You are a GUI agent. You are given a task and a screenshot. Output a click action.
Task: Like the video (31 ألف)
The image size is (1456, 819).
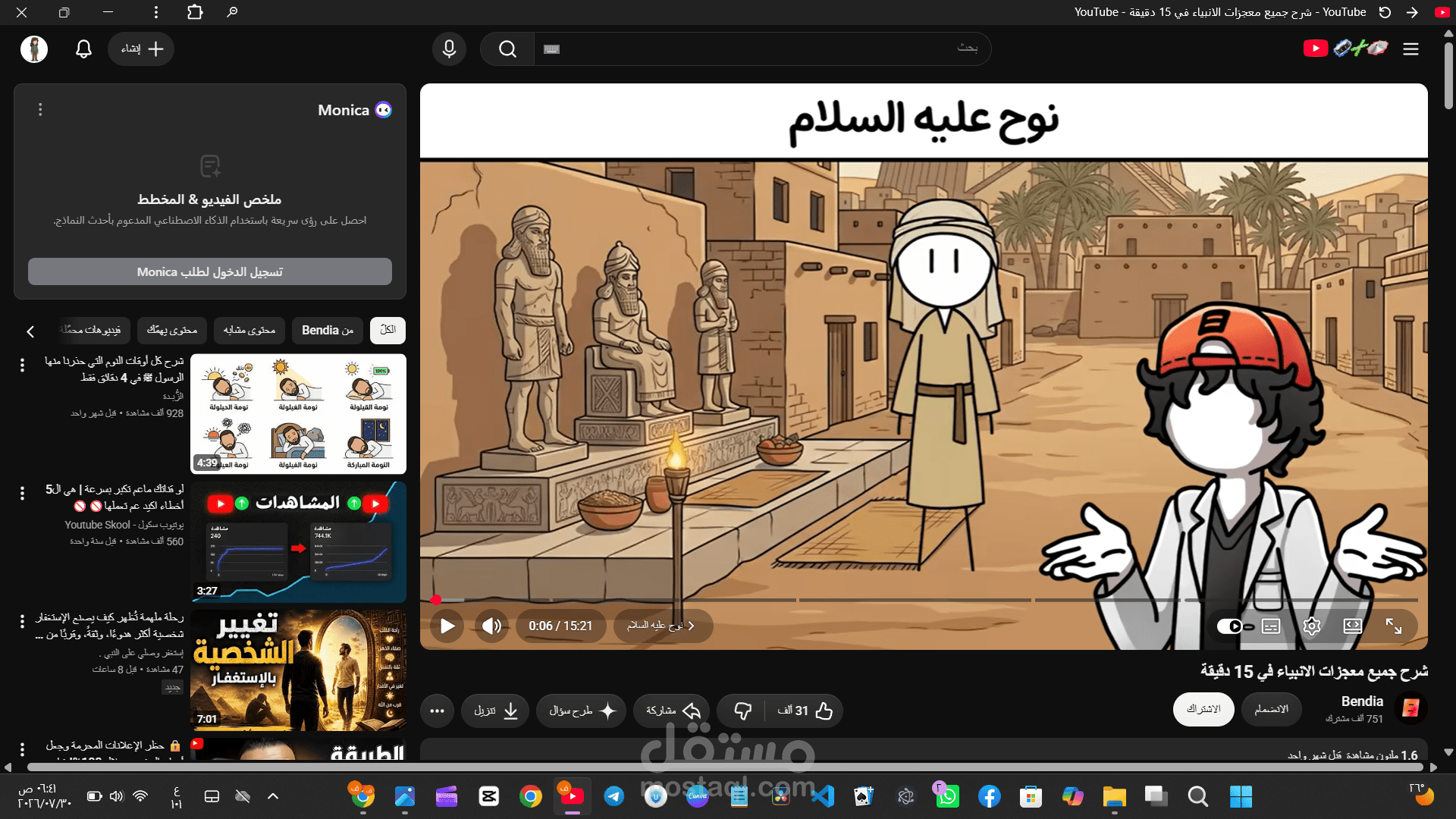[x=805, y=711]
